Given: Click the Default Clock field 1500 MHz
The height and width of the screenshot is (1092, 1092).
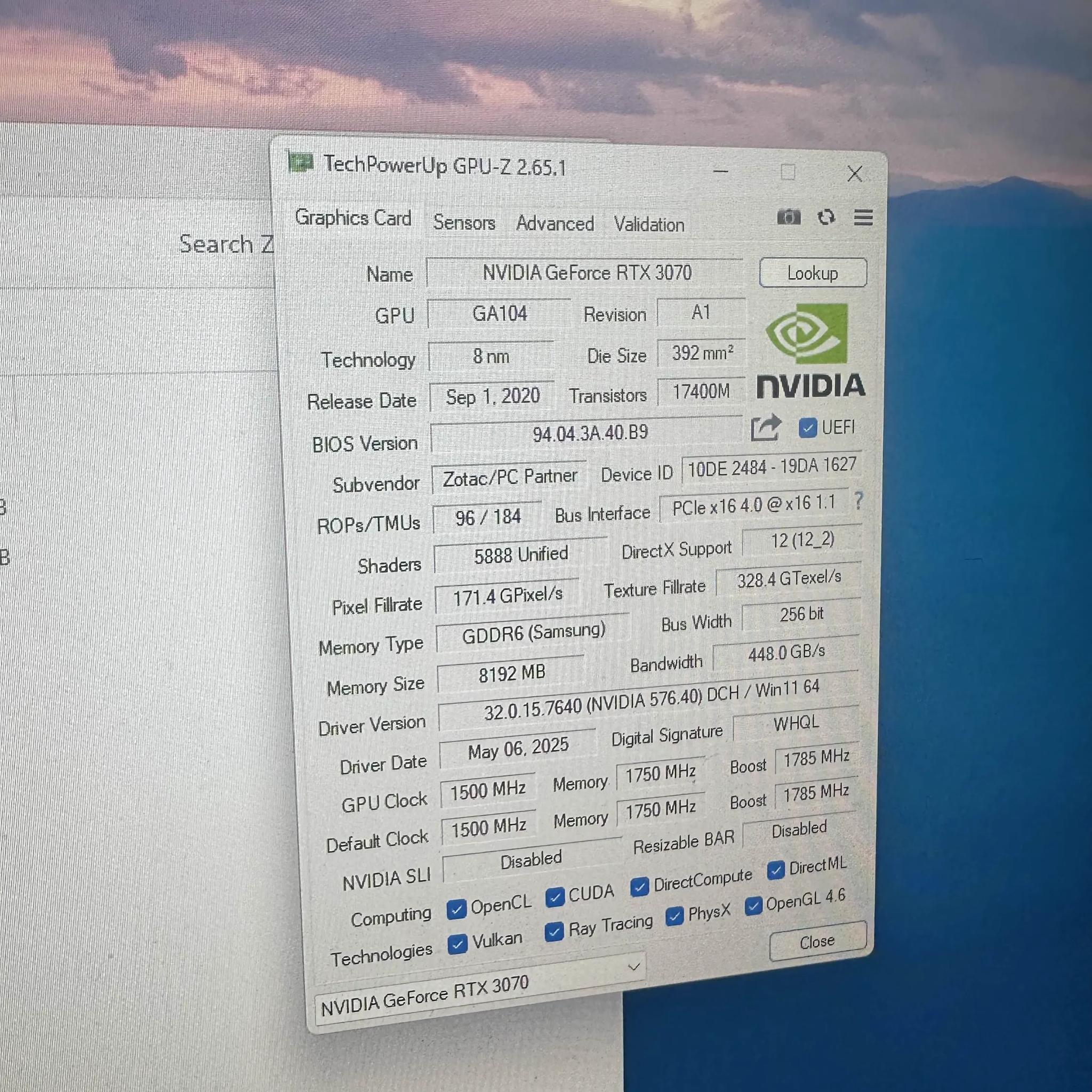Looking at the screenshot, I should (488, 829).
